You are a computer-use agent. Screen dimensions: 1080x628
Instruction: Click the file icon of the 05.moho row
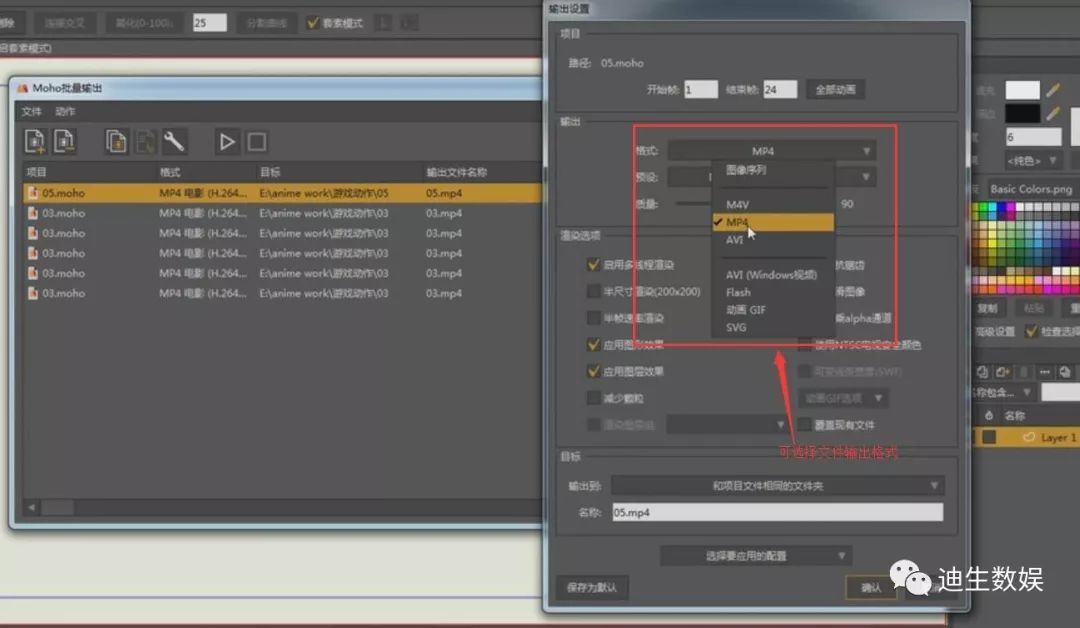[x=32, y=193]
